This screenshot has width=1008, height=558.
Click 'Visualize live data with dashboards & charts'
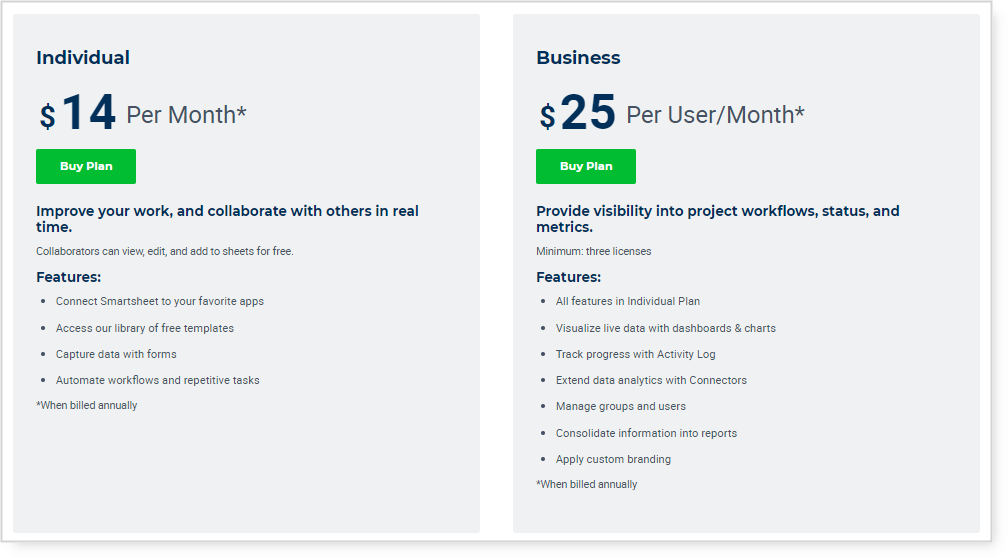coord(666,328)
